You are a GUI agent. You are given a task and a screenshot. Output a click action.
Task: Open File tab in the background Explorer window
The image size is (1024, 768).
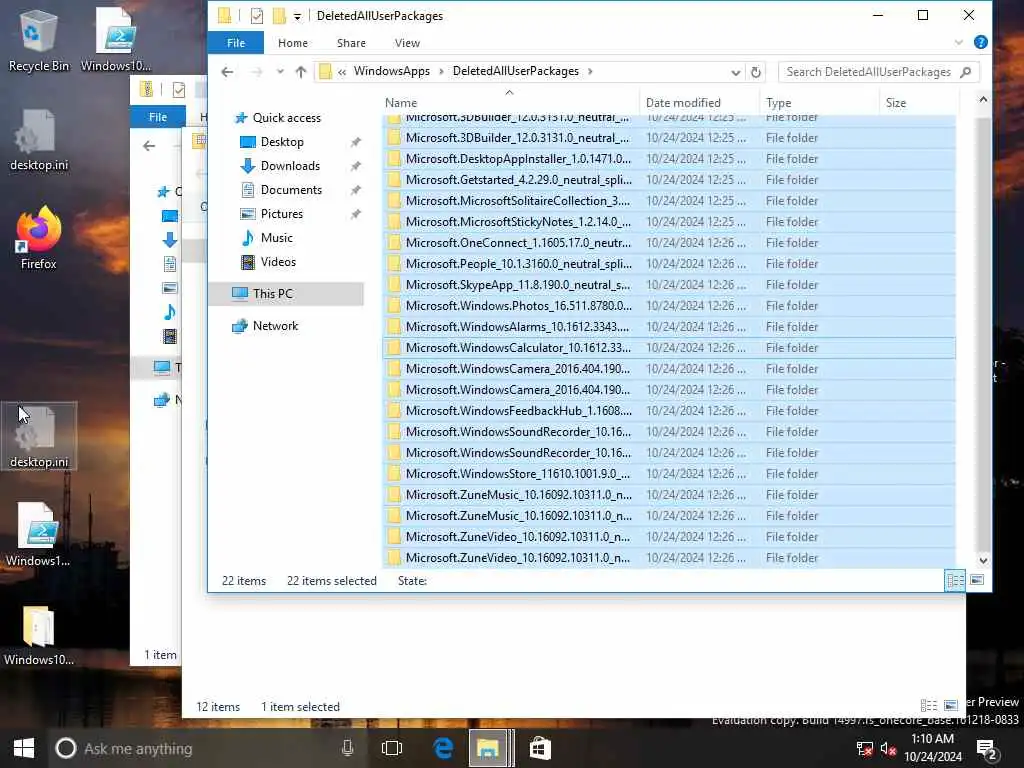[157, 118]
